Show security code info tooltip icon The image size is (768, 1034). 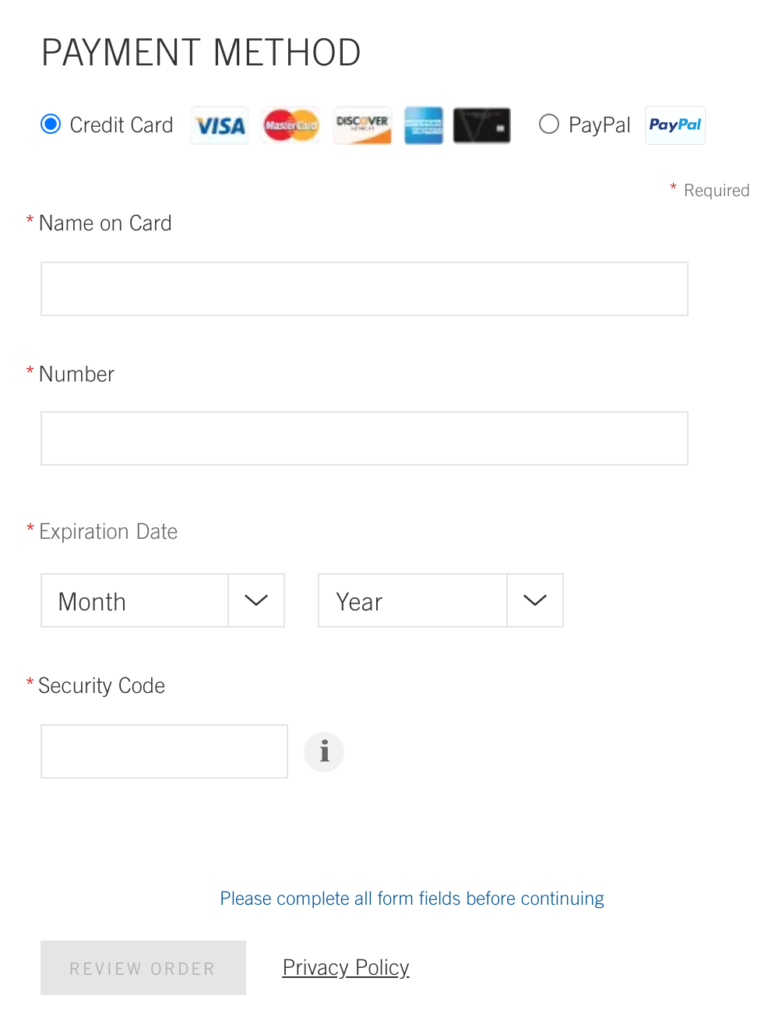tap(324, 752)
